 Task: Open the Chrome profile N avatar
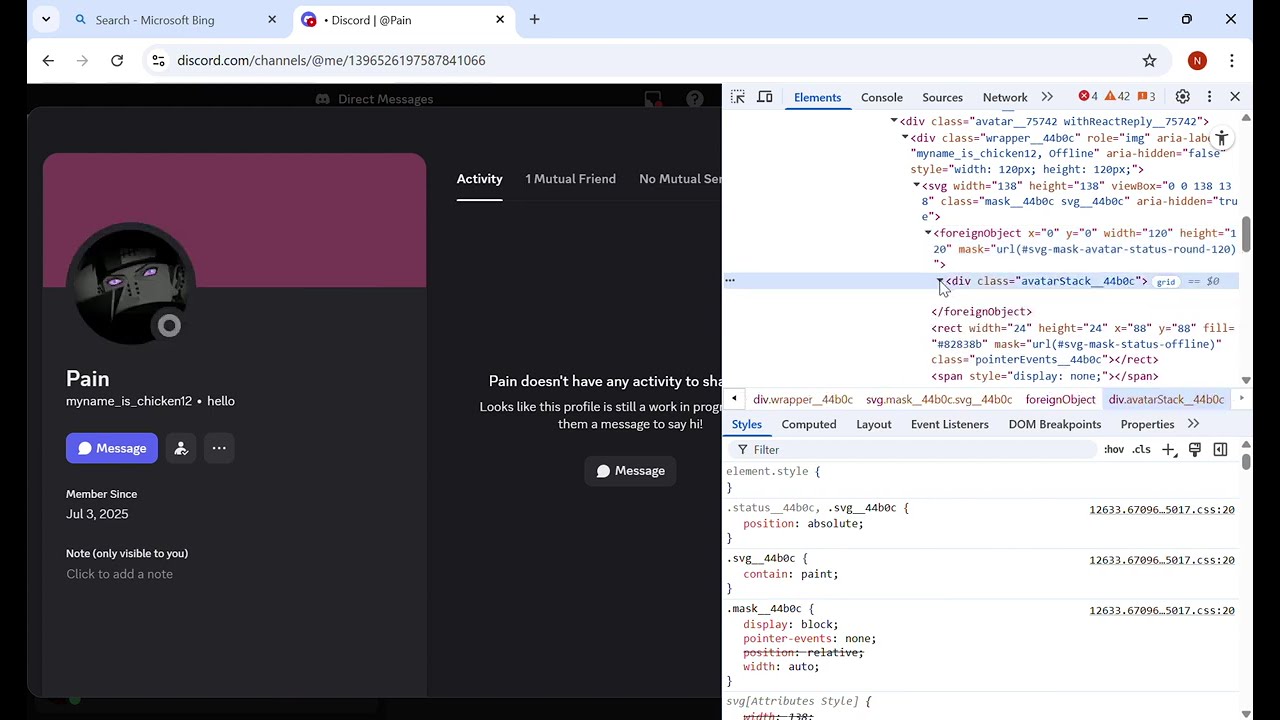pos(1197,61)
